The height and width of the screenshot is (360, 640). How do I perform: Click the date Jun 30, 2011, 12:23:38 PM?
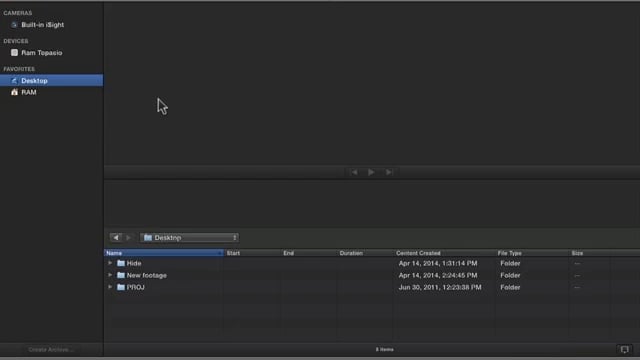[440, 287]
